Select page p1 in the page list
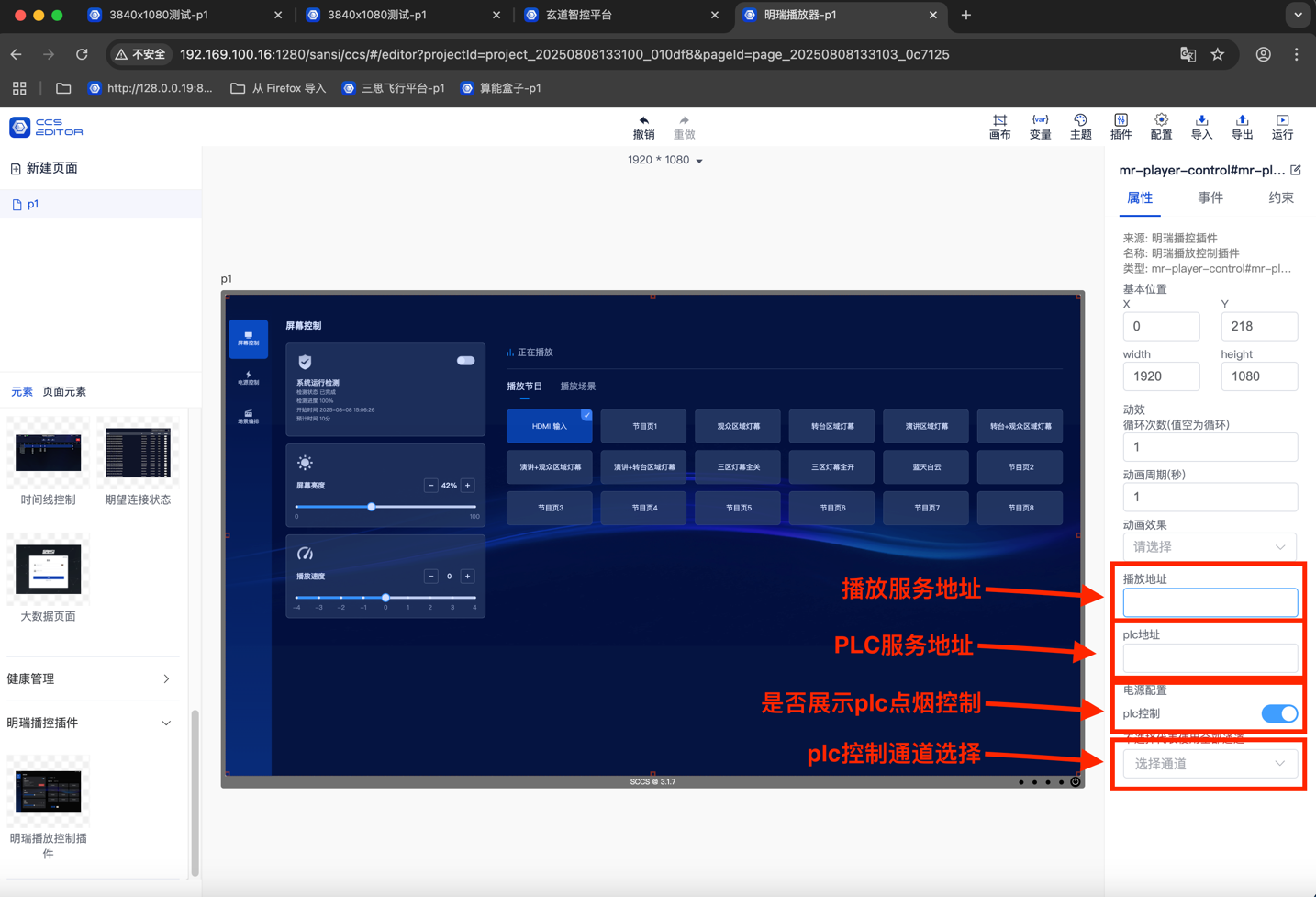Viewport: 1316px width, 897px height. (x=100, y=204)
